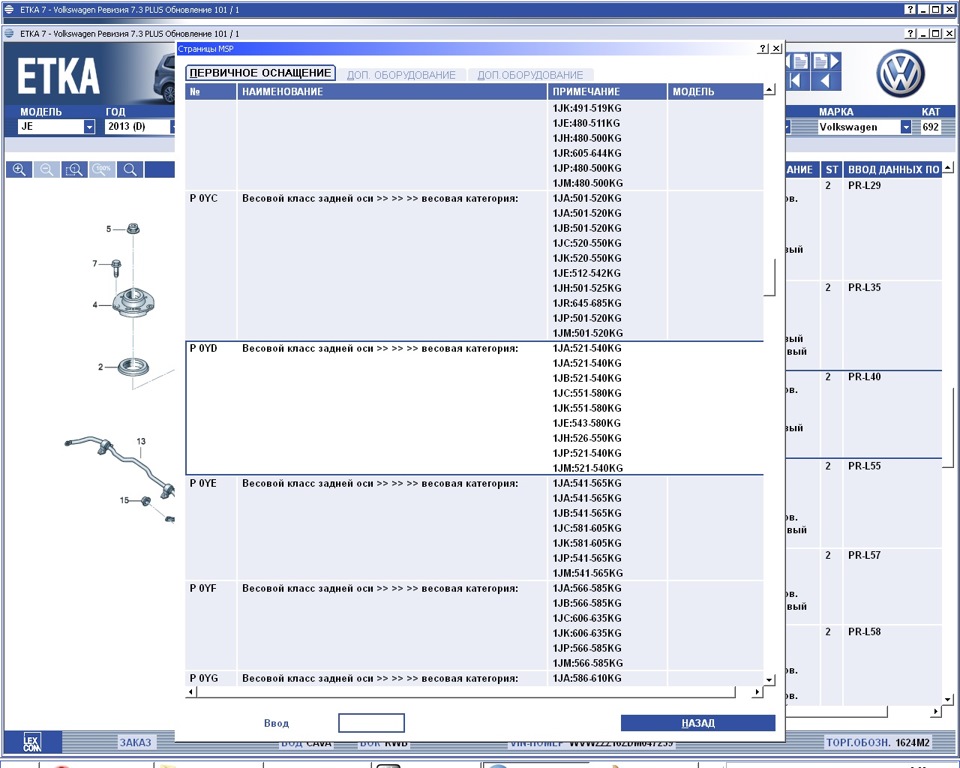Click the plain magnifier search icon
960x768 pixels.
[130, 170]
